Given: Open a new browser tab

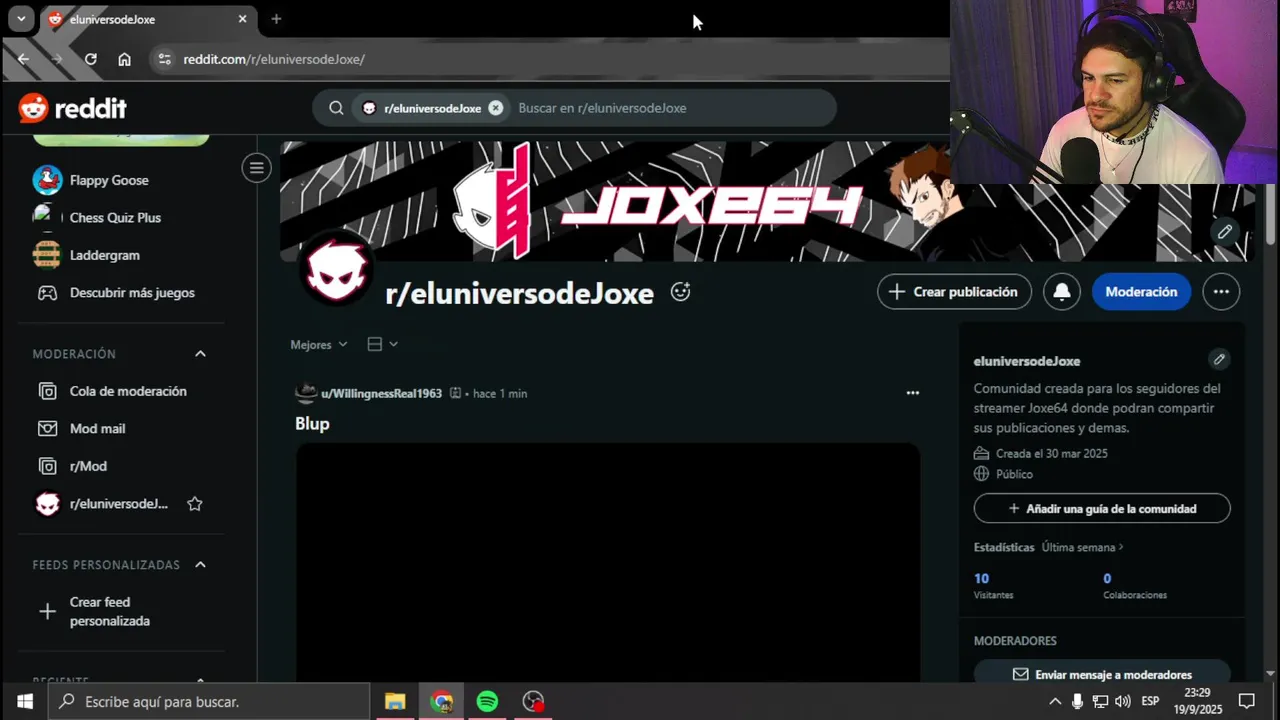Looking at the screenshot, I should (276, 19).
